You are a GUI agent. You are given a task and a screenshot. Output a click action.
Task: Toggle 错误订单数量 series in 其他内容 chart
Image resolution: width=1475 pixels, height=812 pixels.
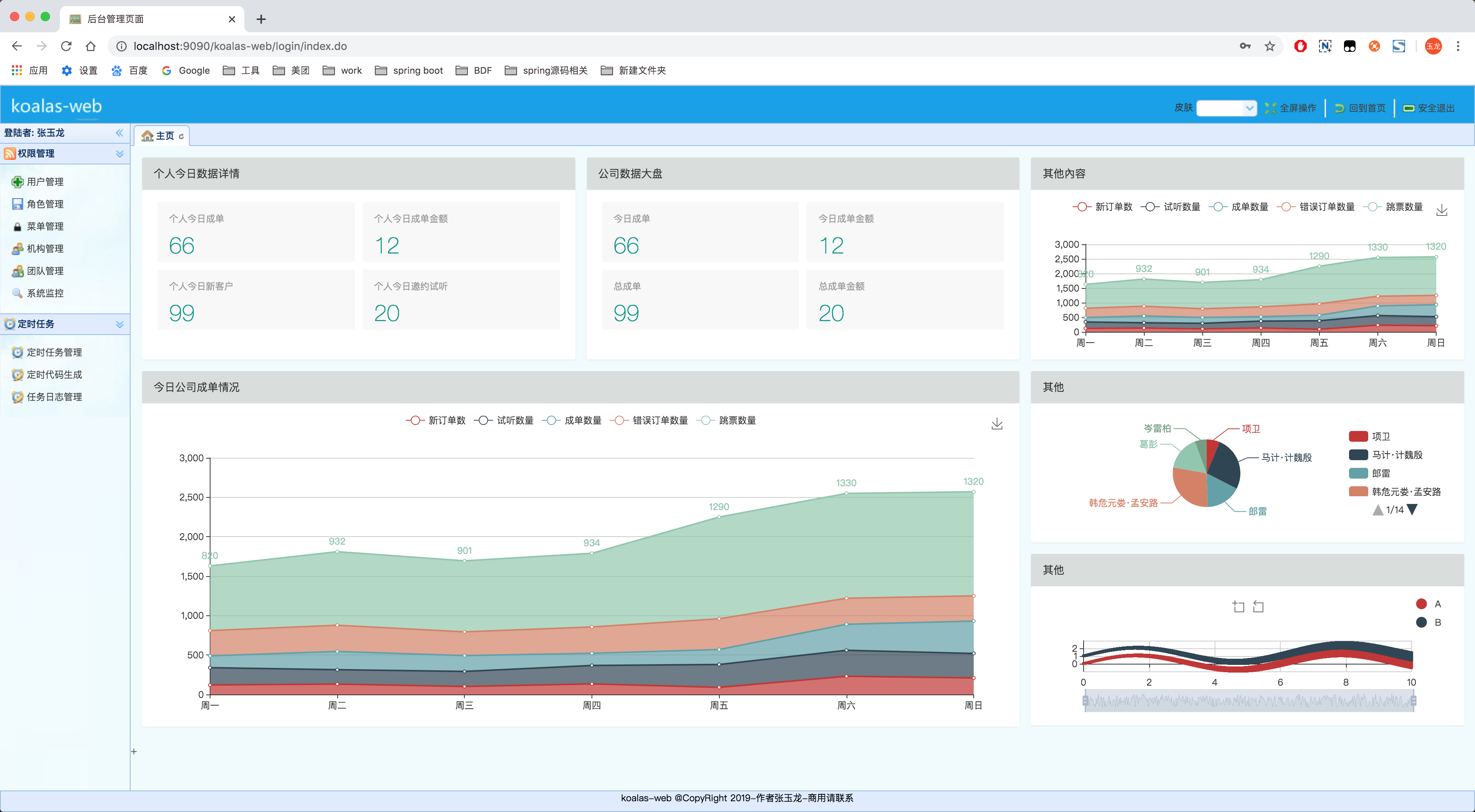1316,207
